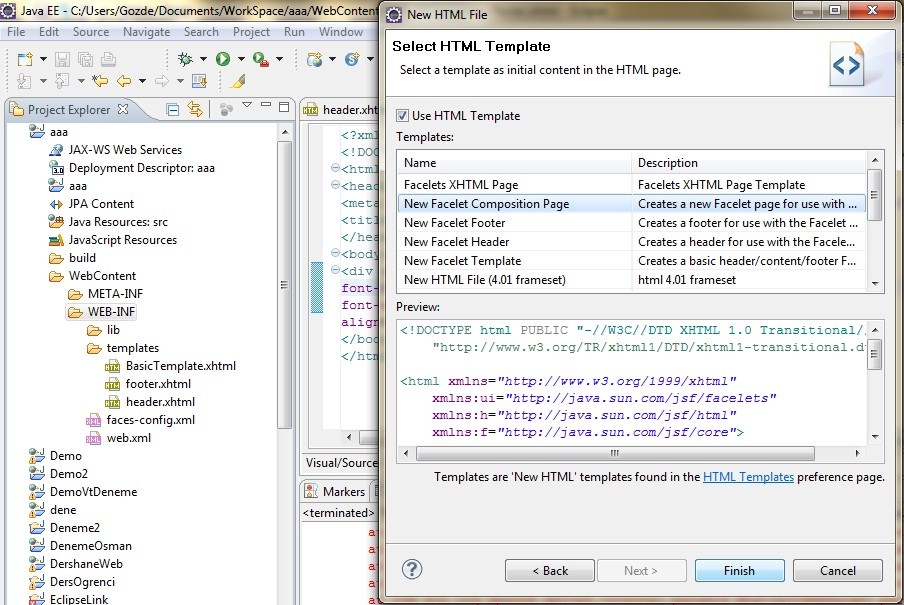The width and height of the screenshot is (904, 605).
Task: Open the Edit menu
Action: 49,32
